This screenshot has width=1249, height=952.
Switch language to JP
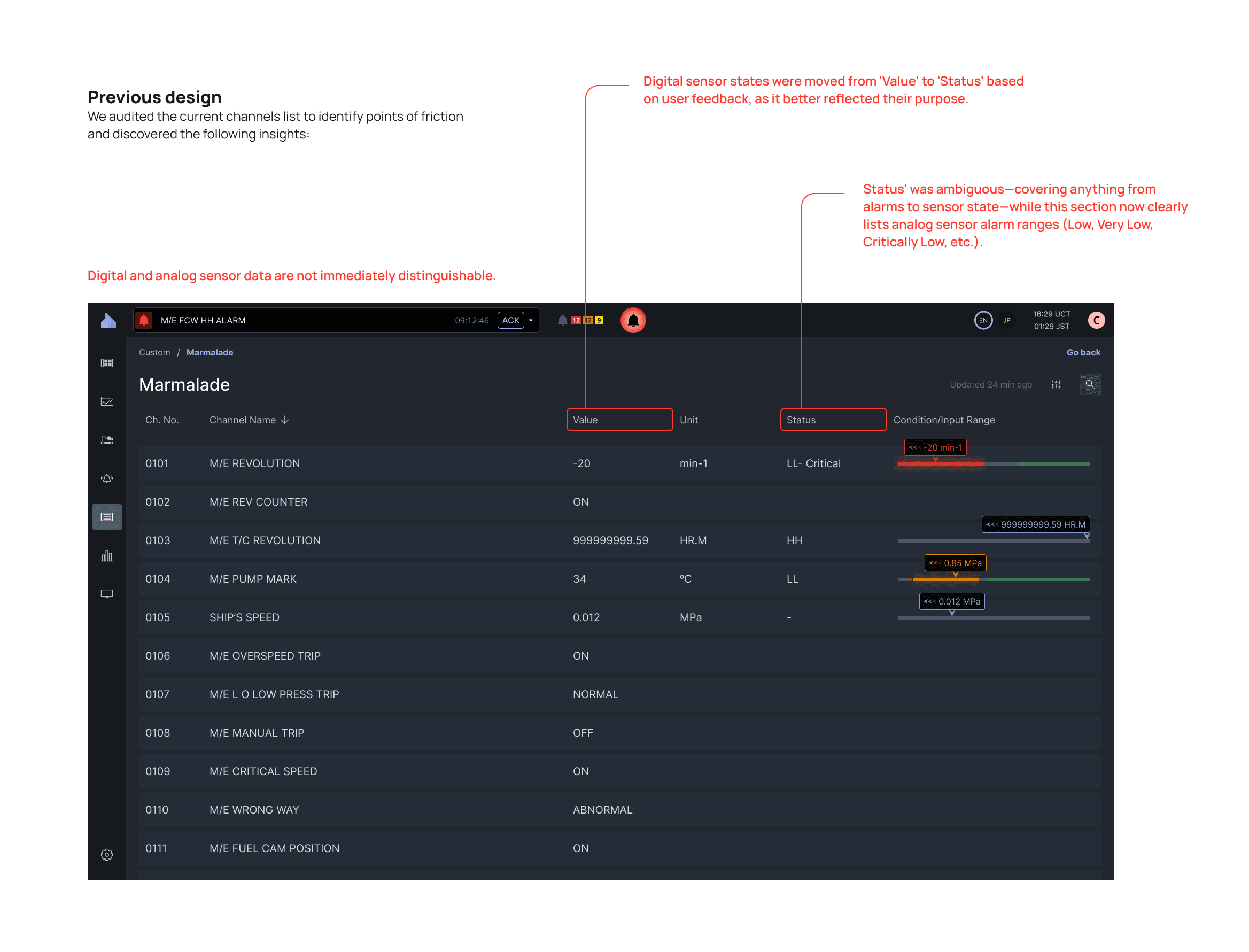coord(1006,320)
